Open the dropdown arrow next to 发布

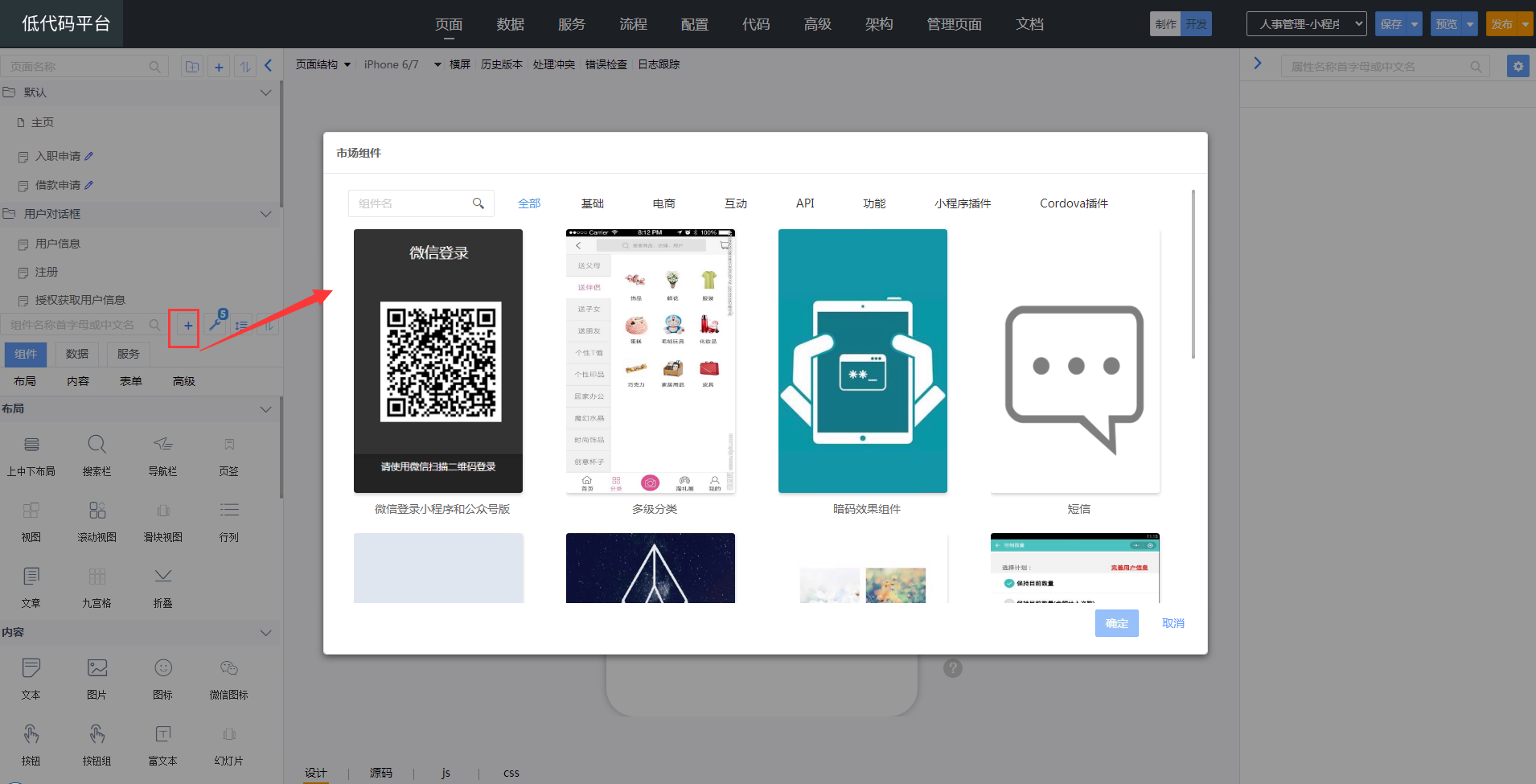pos(1525,24)
